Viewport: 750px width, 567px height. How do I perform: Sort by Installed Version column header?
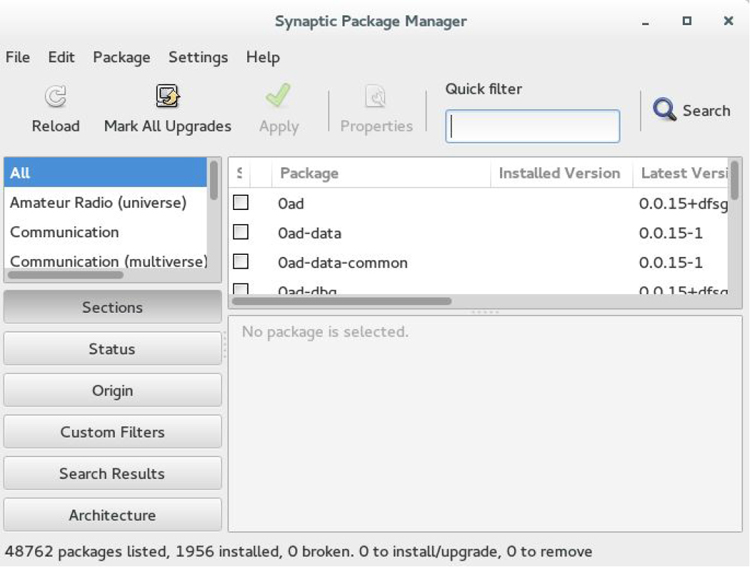(560, 173)
